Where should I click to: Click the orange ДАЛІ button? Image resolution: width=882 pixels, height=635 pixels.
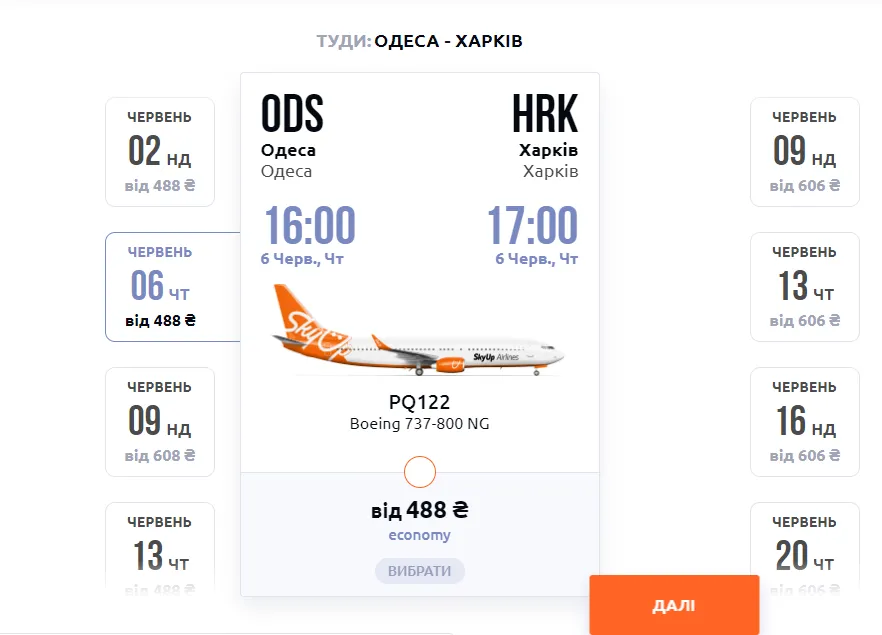(x=673, y=605)
